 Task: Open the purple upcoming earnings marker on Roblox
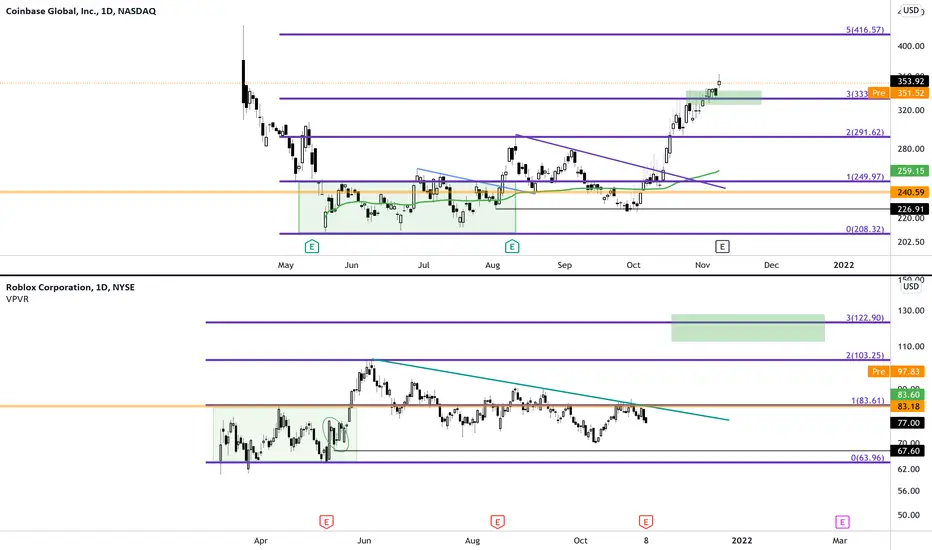842,522
